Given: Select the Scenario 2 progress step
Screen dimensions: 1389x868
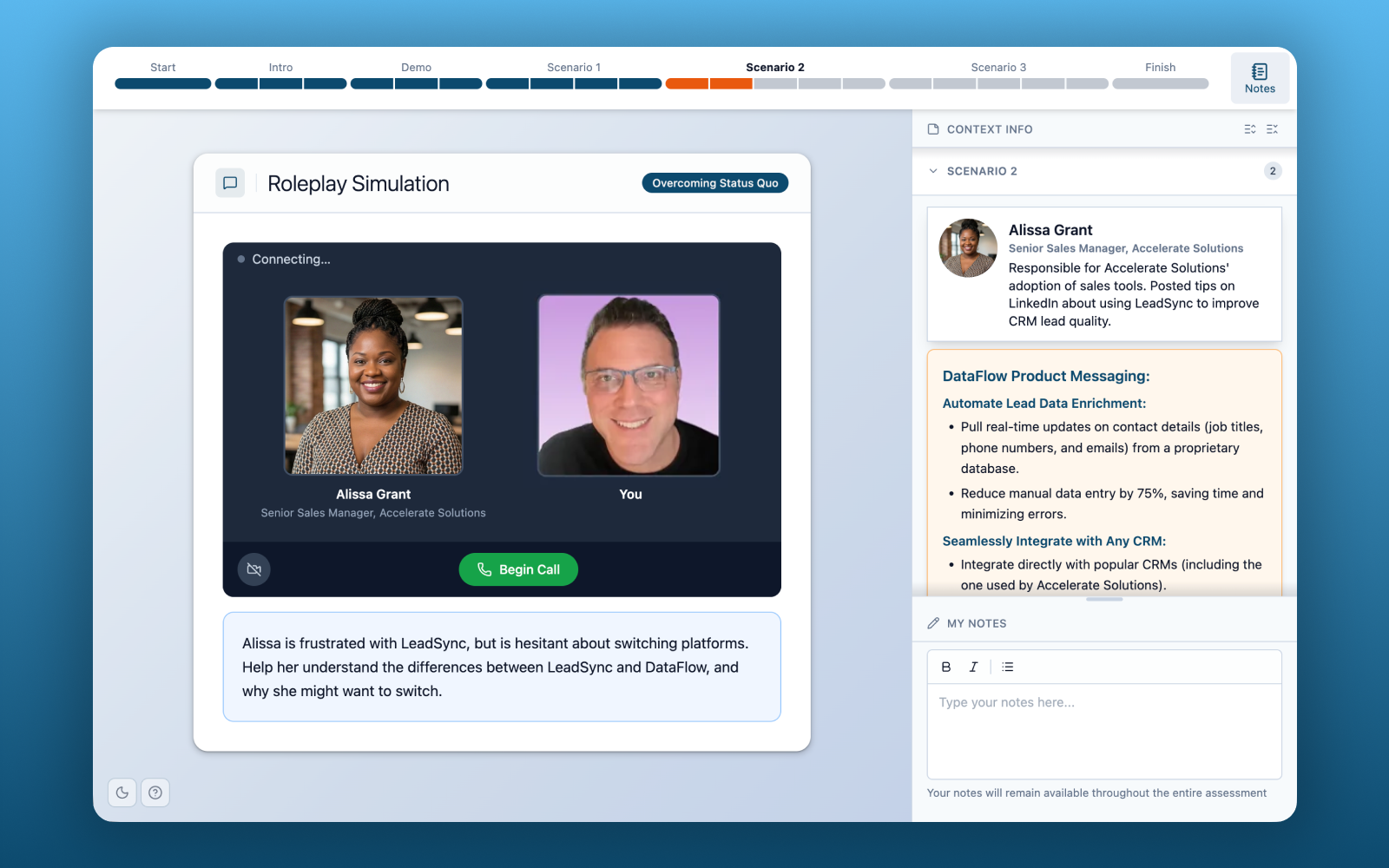Looking at the screenshot, I should click(775, 67).
